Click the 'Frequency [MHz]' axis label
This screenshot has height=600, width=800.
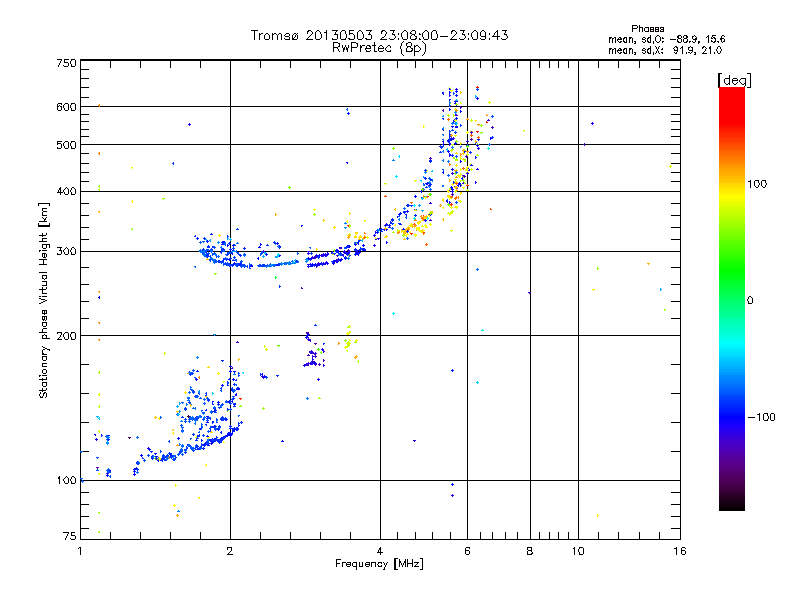coord(379,564)
